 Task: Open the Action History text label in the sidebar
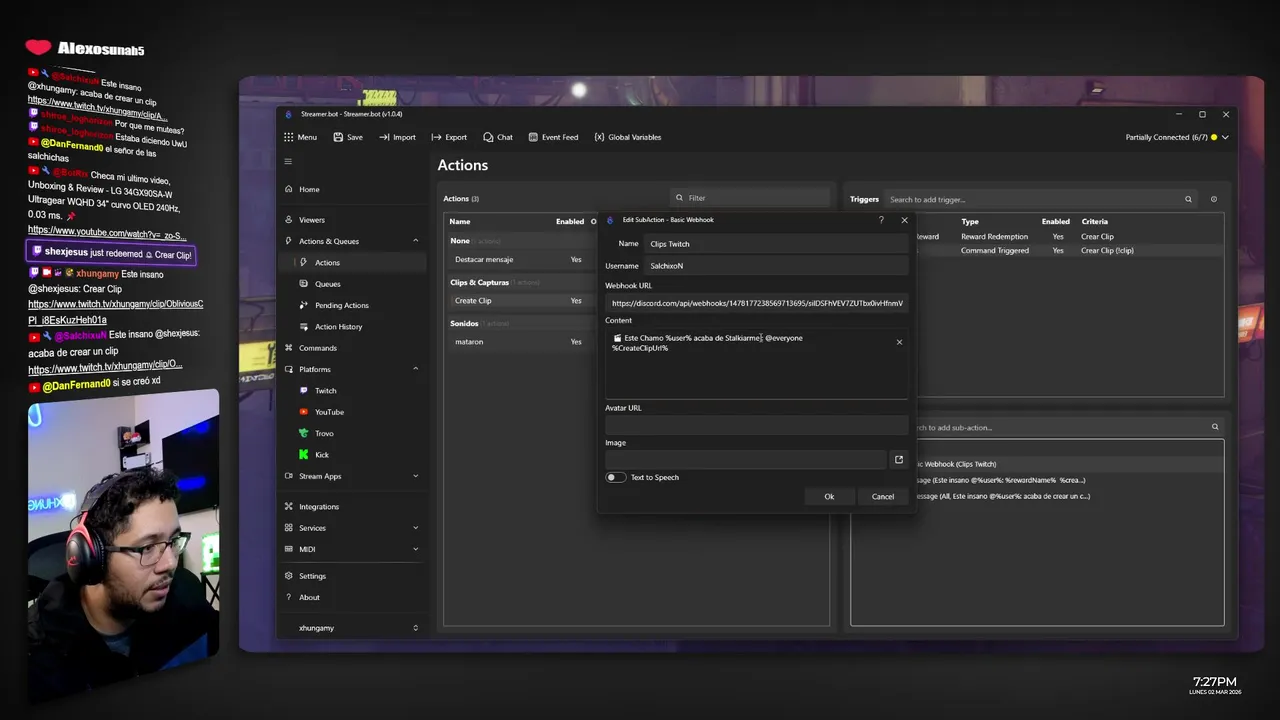(338, 327)
